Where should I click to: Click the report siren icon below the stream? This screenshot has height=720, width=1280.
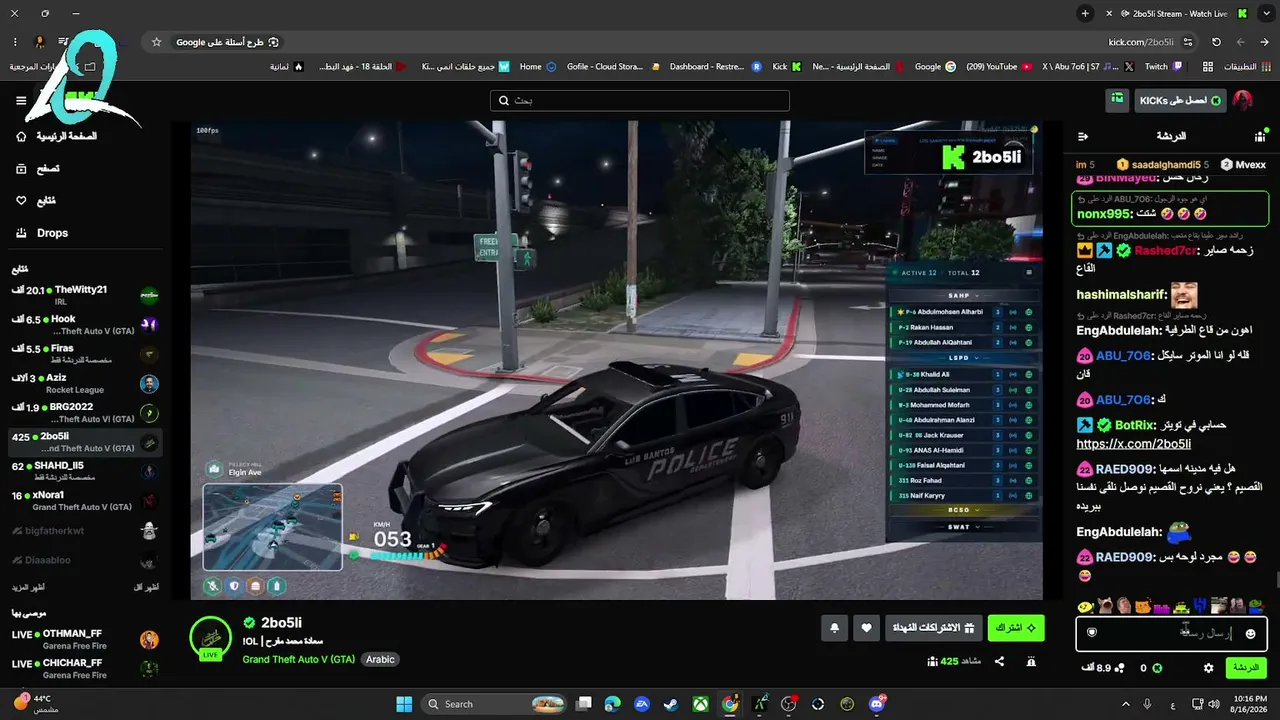1031,661
